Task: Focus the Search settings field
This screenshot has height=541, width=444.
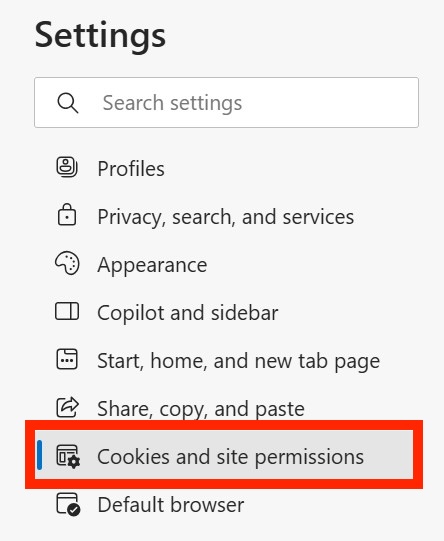Action: (226, 102)
